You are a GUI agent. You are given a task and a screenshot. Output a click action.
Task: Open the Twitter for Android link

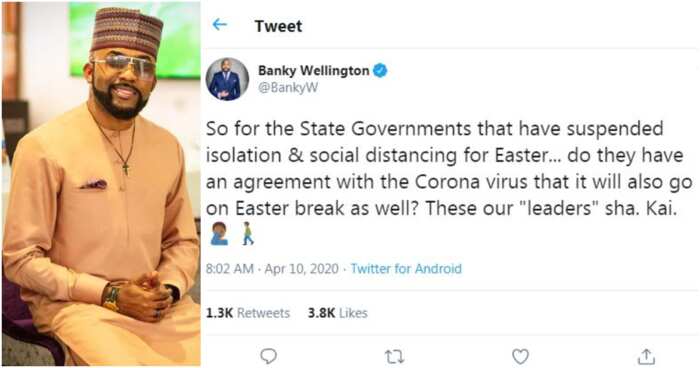coord(406,269)
